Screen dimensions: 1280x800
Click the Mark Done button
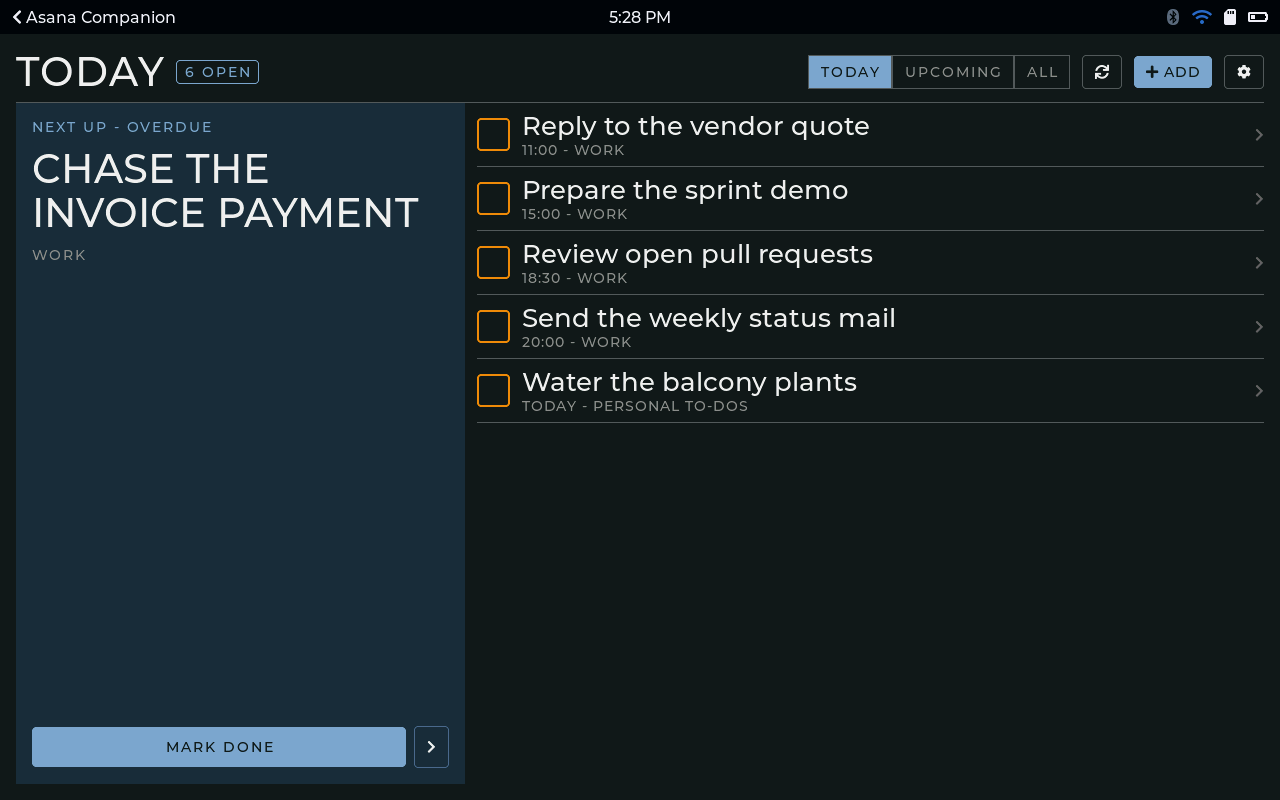(x=219, y=747)
